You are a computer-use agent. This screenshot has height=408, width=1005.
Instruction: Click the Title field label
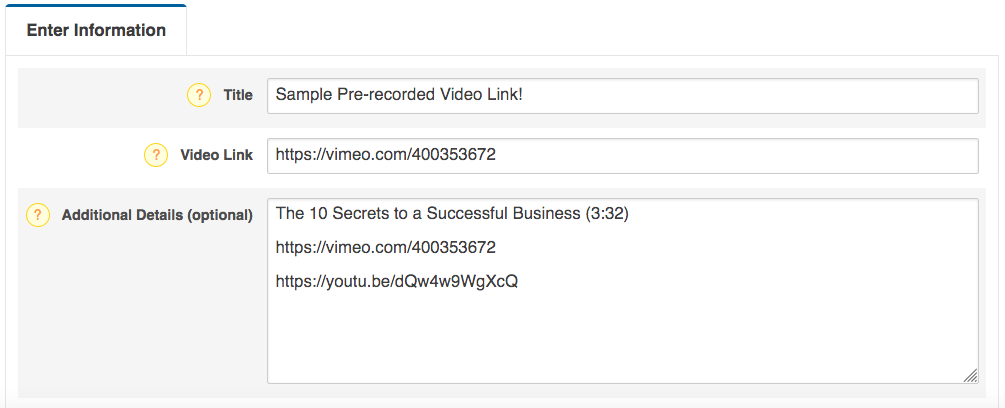(238, 95)
